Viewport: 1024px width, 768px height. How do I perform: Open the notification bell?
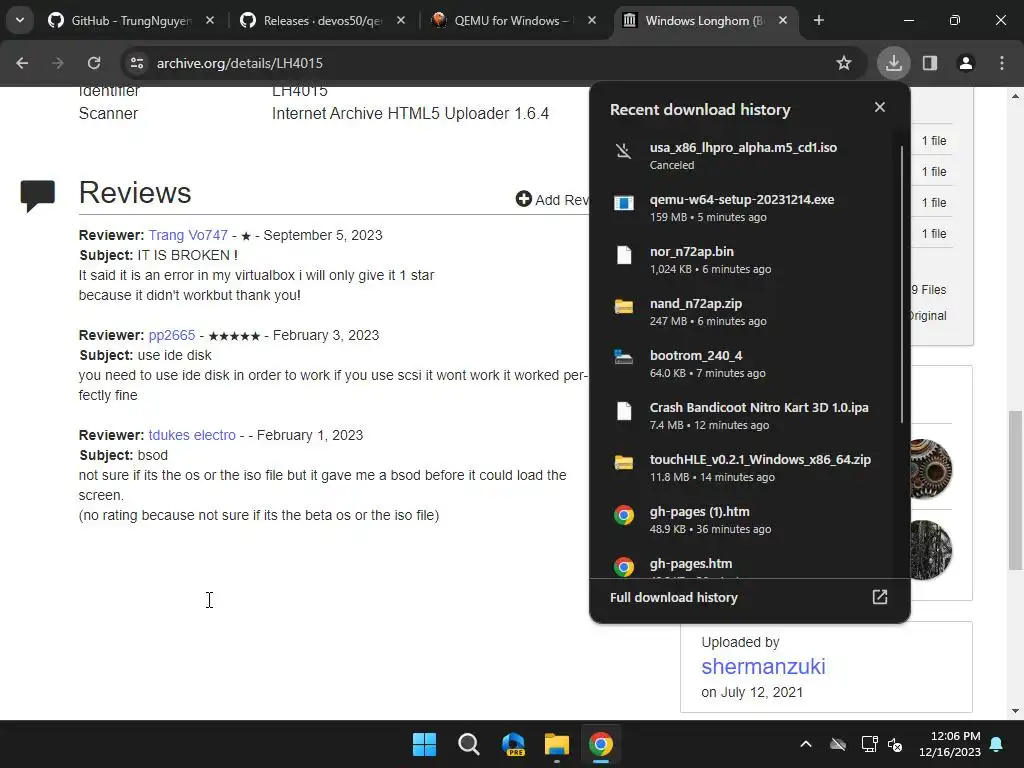coord(997,744)
